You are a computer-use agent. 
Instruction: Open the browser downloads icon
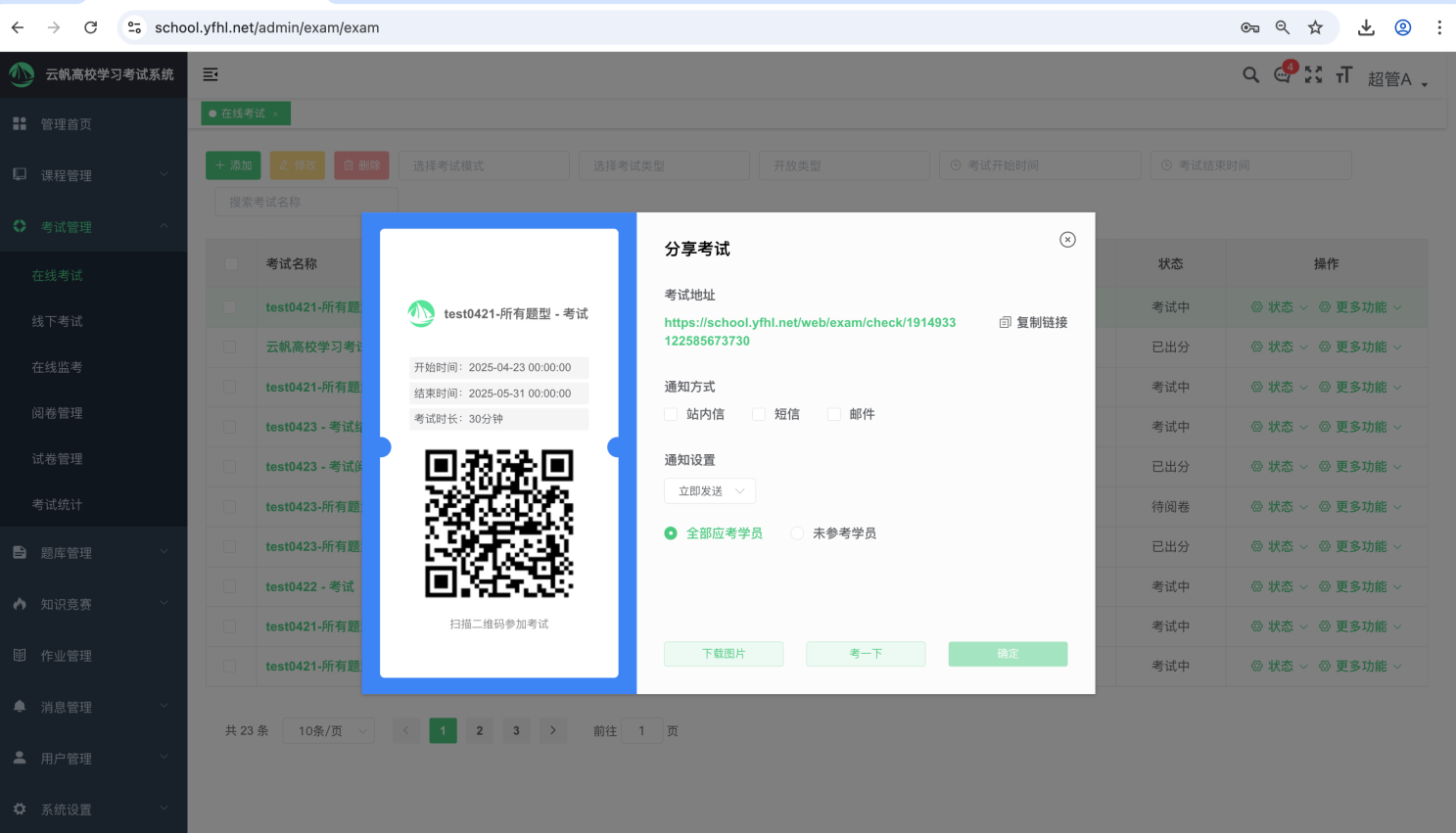[x=1366, y=27]
